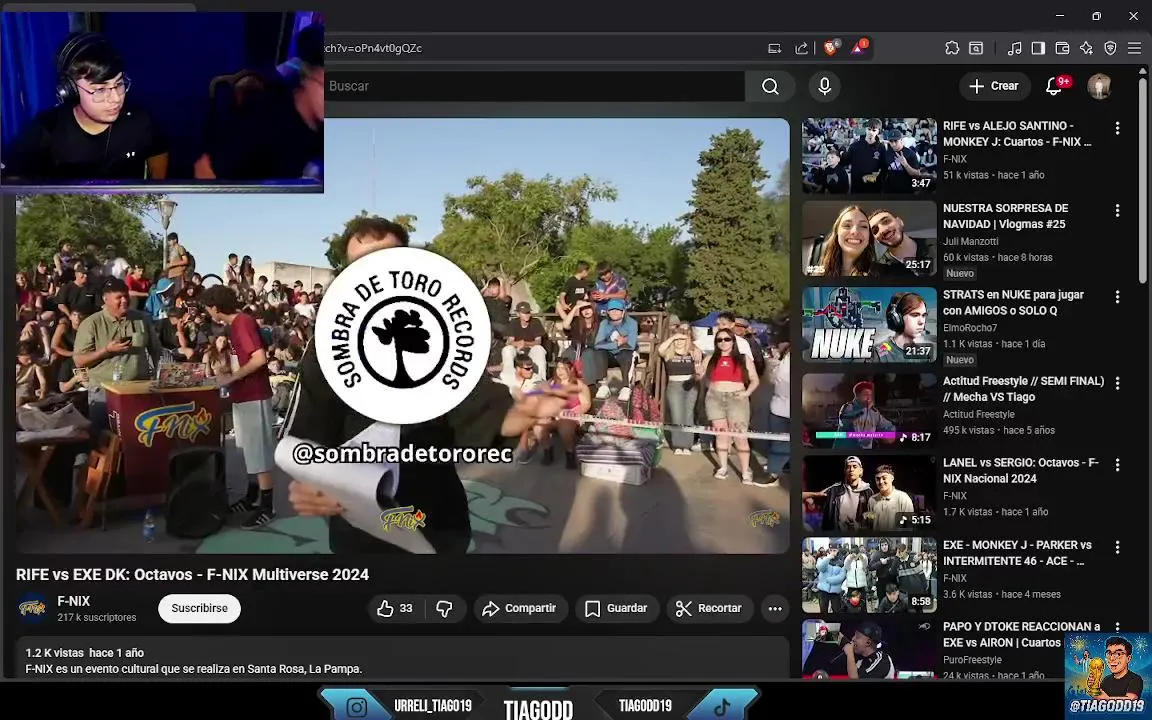Open the F-NIX channel name link
Screen dimensions: 1152x720
click(73, 601)
